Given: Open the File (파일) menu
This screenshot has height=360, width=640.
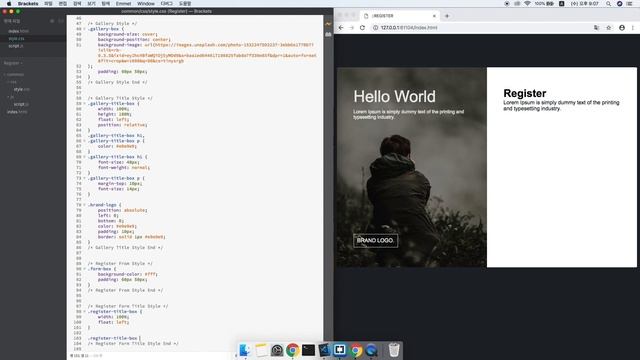Looking at the screenshot, I should click(48, 4).
